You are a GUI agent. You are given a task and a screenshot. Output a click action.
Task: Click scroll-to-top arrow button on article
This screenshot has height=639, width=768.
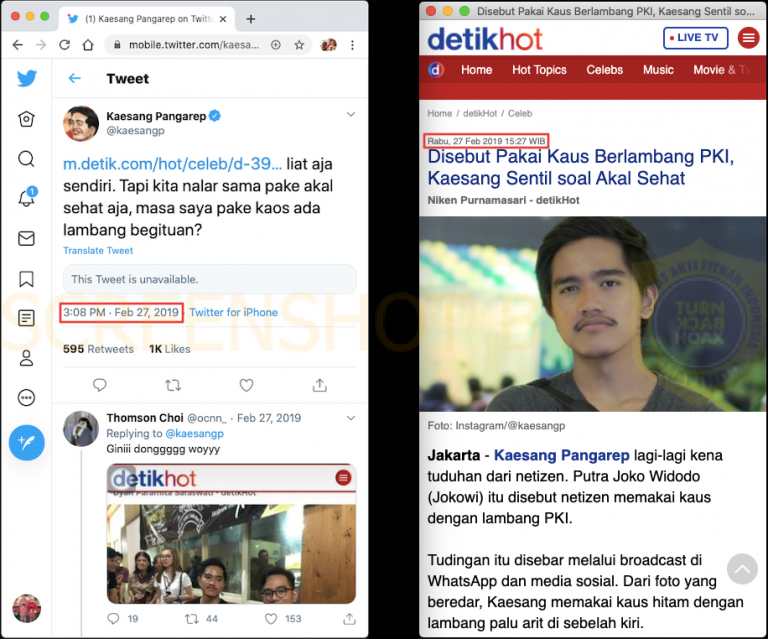[742, 569]
